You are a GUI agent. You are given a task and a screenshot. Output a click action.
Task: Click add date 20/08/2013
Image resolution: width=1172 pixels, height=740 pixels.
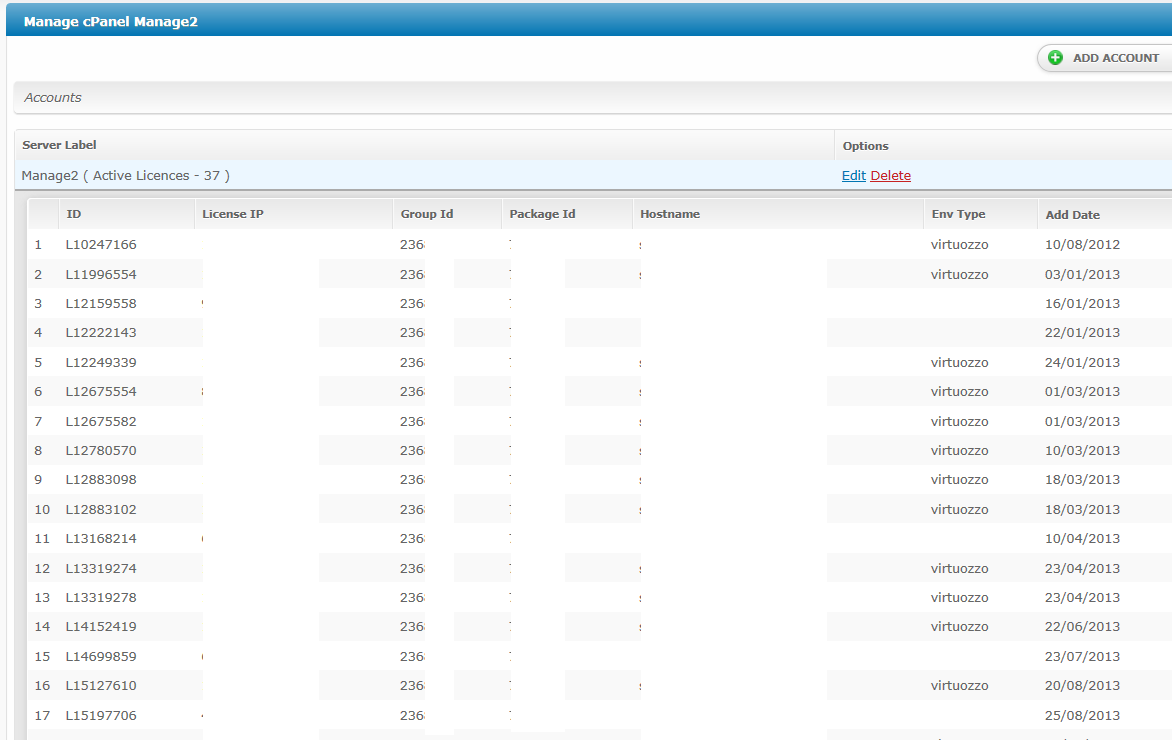click(x=1082, y=686)
